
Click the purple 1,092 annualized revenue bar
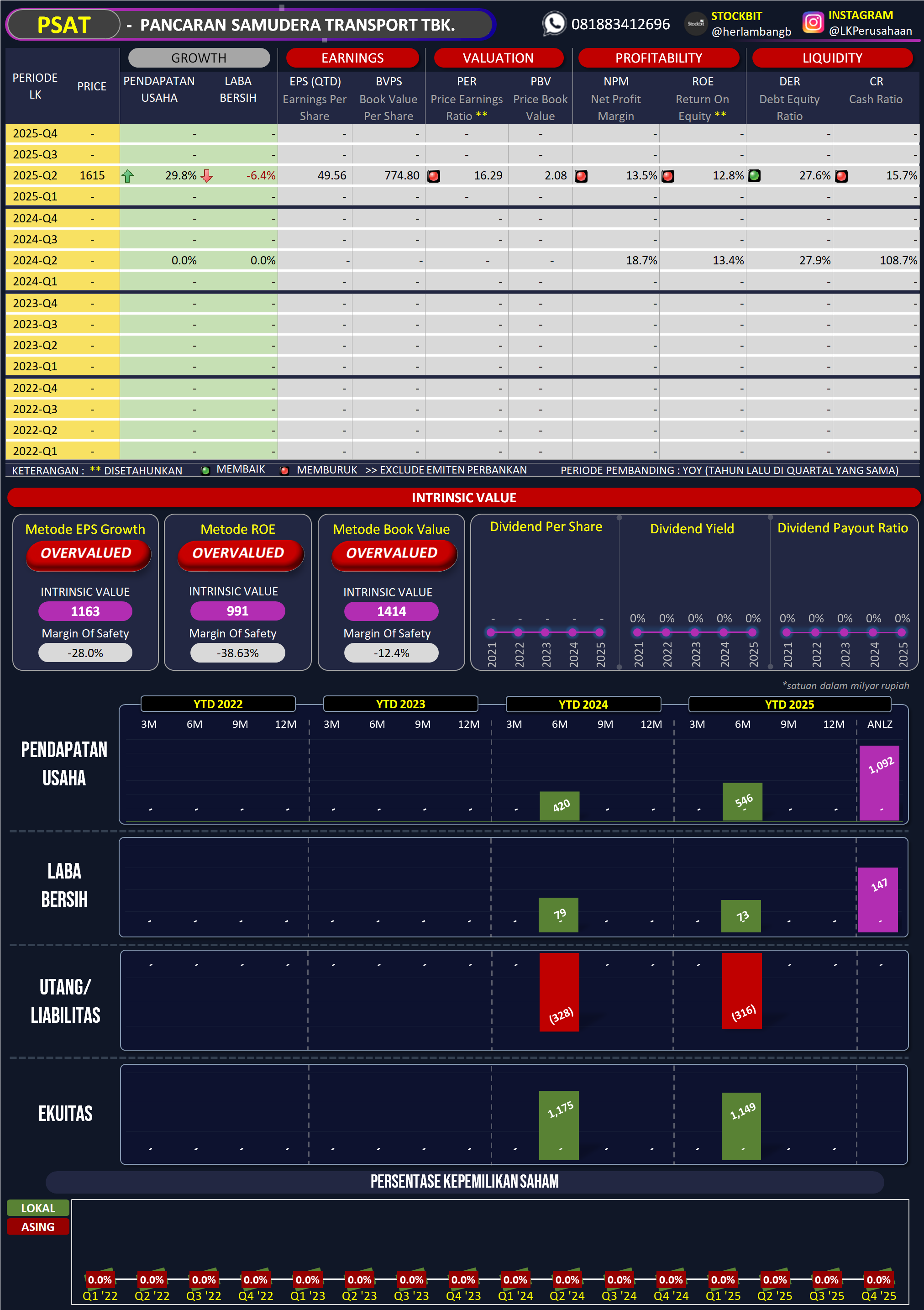tap(880, 783)
